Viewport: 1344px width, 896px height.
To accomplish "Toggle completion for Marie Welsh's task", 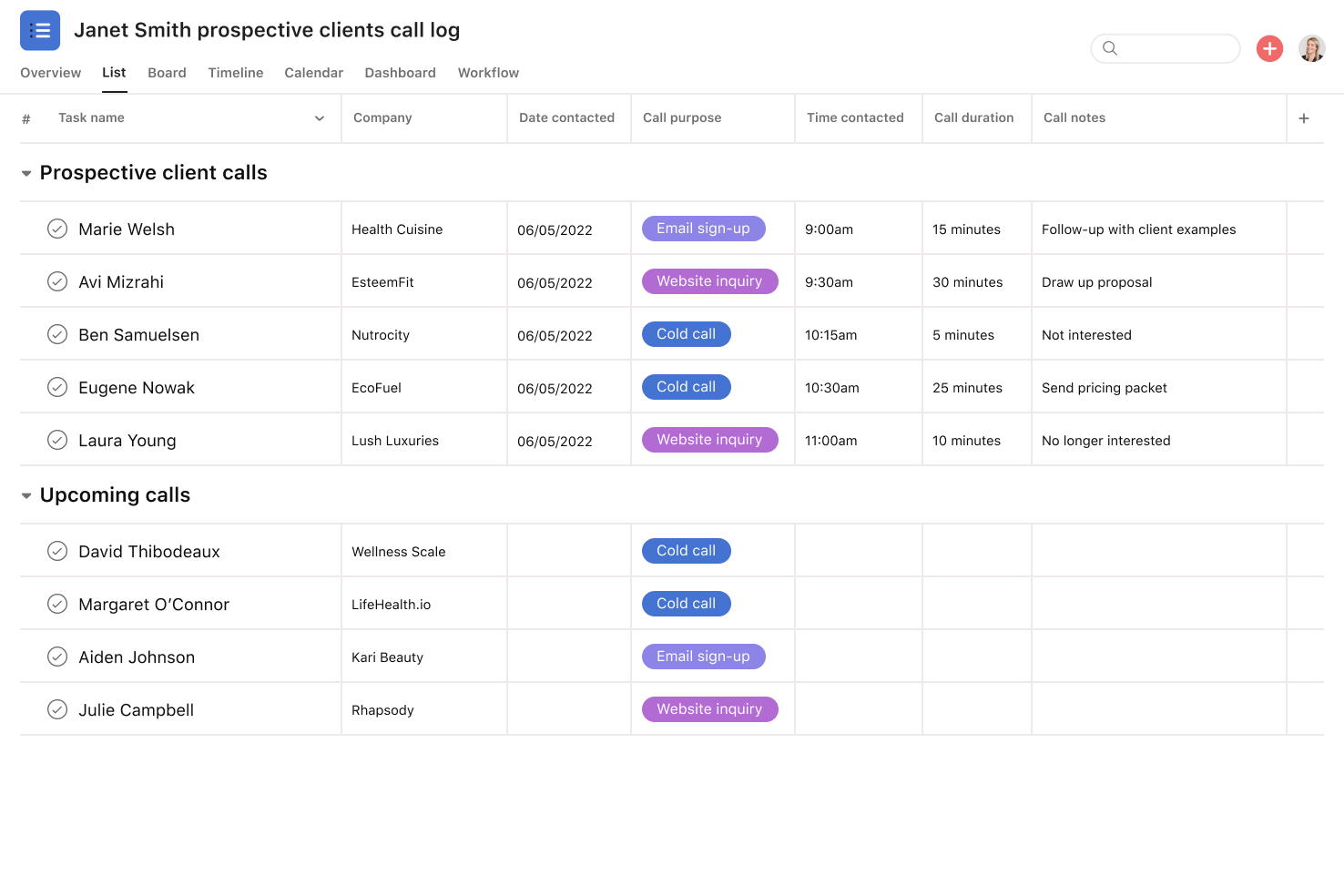I will click(57, 228).
